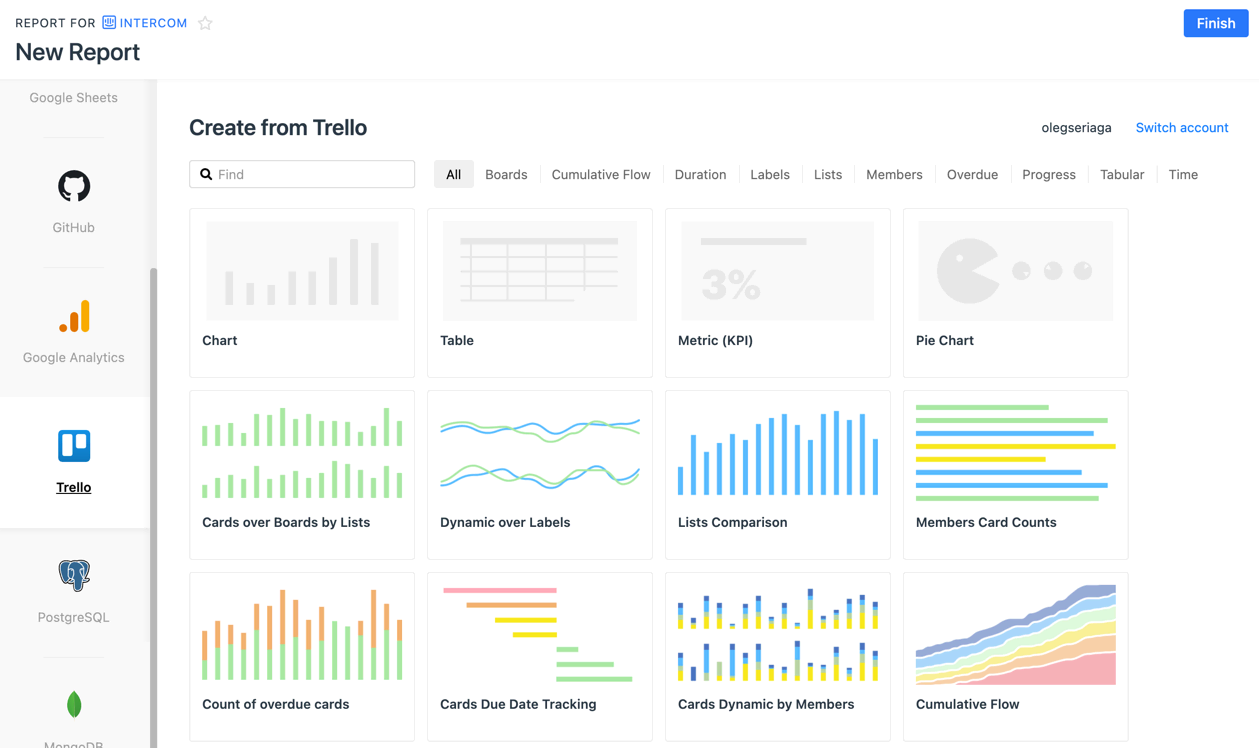Select the Trello logo icon in sidebar
This screenshot has width=1259, height=748.
(74, 446)
